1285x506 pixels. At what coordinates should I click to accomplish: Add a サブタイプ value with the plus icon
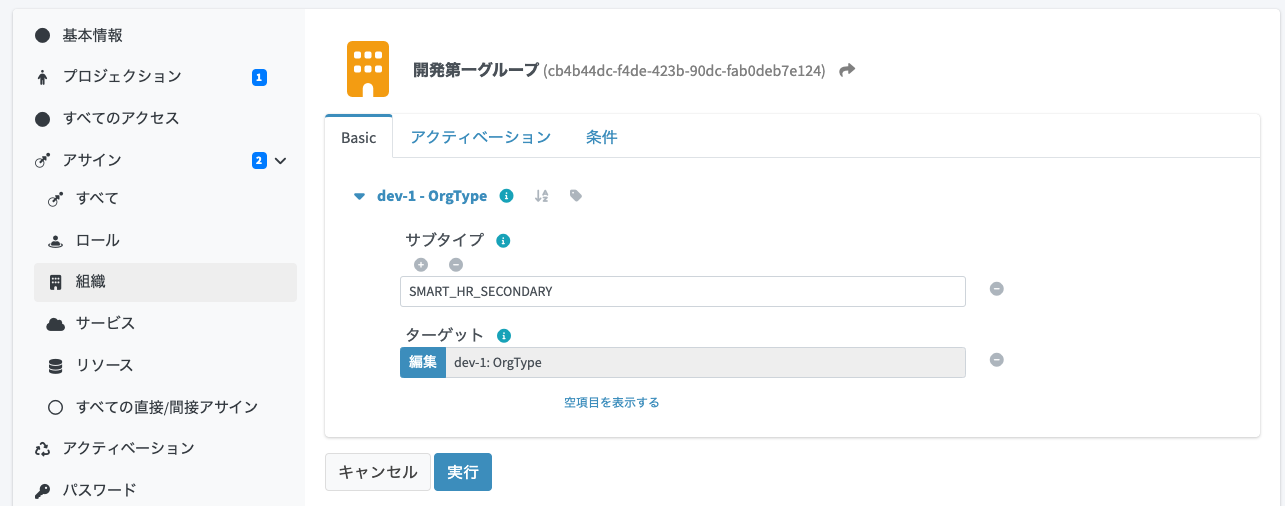(x=421, y=265)
